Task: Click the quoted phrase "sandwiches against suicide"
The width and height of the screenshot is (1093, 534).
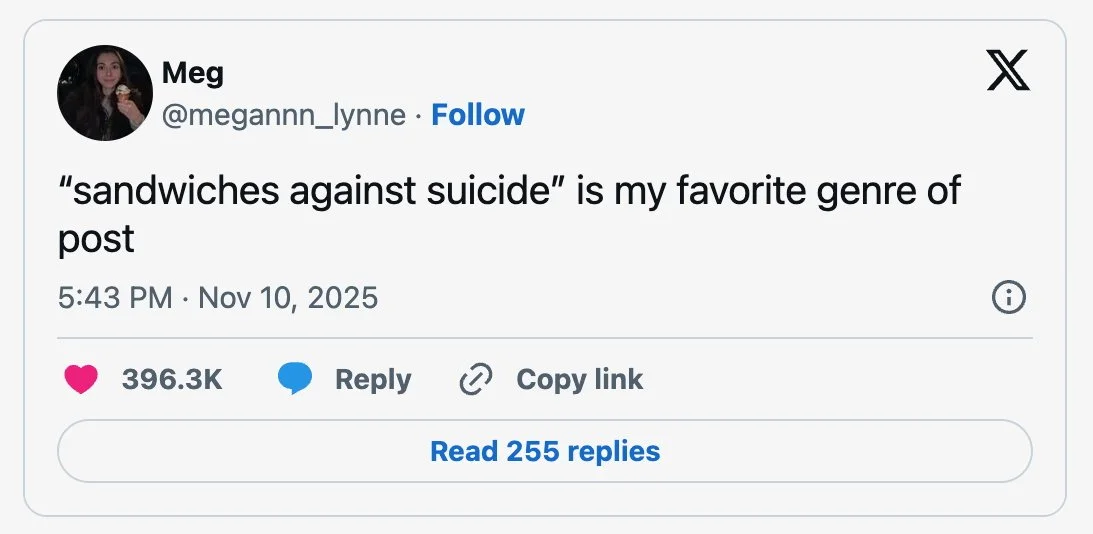Action: click(313, 190)
